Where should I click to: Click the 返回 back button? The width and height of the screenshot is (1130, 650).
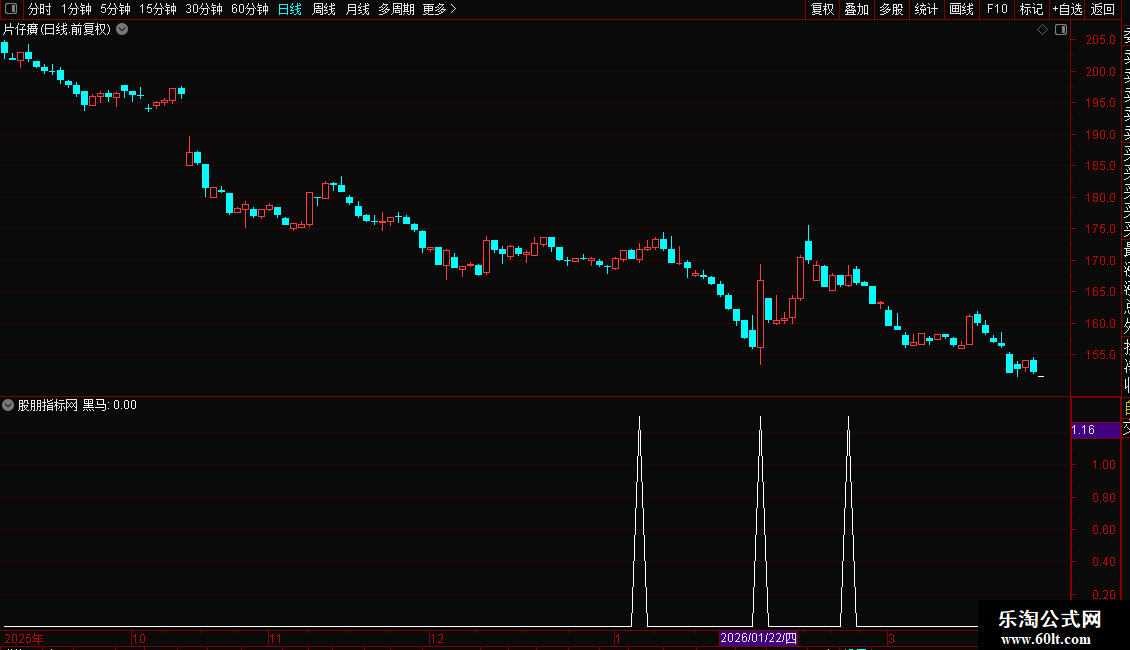[x=1103, y=9]
